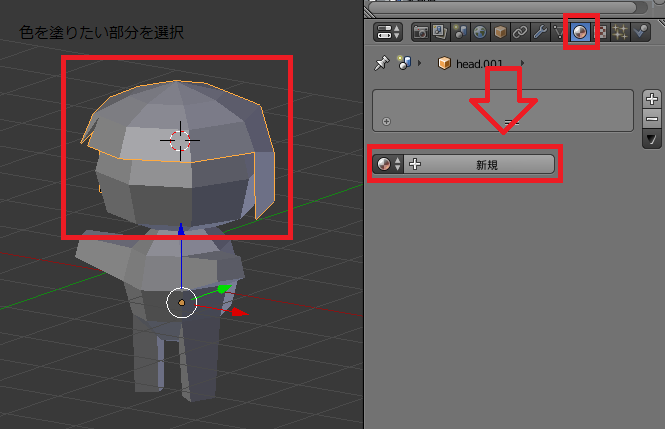Browse materials with the sphere dropdown
The height and width of the screenshot is (429, 665).
click(388, 164)
